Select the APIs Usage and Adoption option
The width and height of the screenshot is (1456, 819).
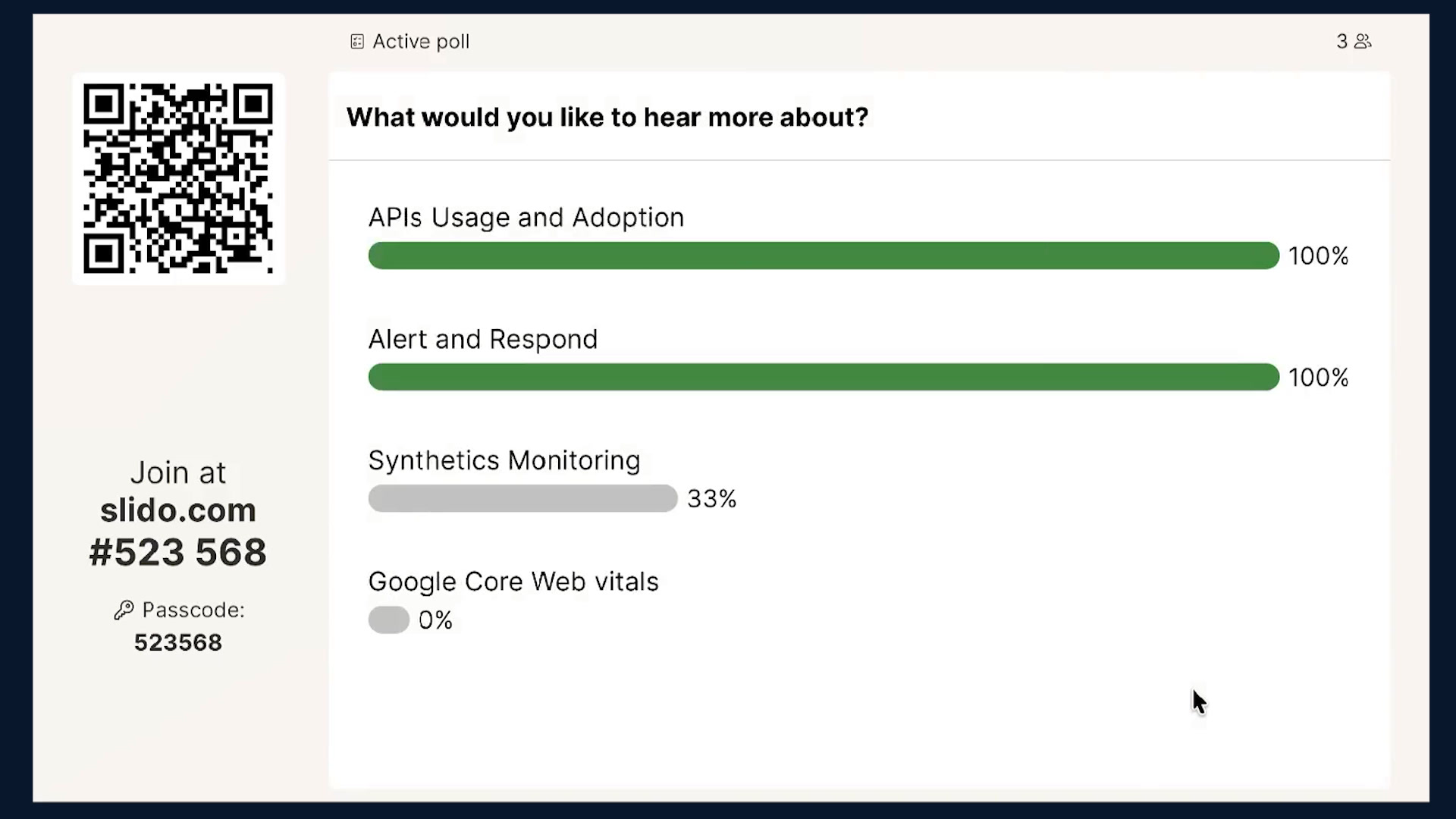click(x=526, y=218)
